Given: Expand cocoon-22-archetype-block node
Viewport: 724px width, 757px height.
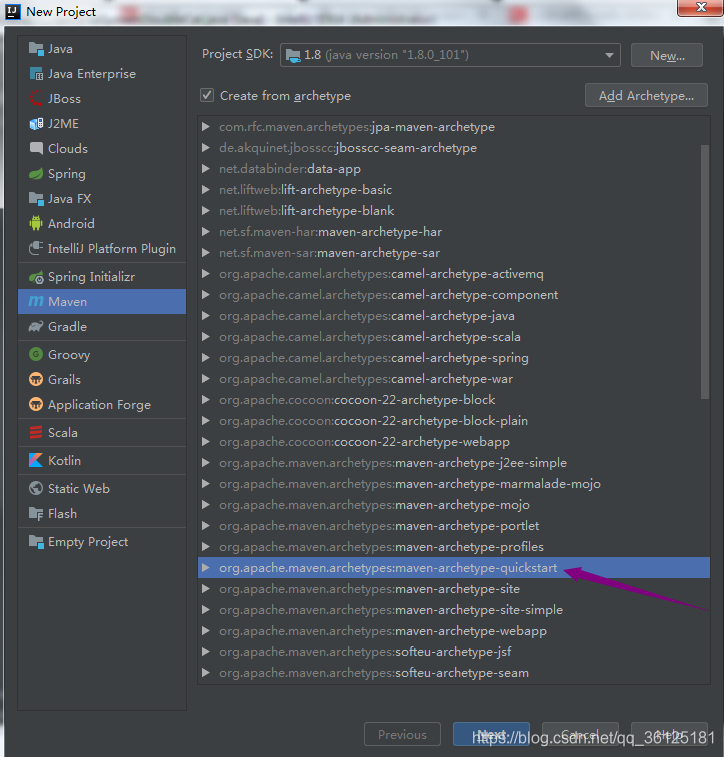Looking at the screenshot, I should (206, 400).
